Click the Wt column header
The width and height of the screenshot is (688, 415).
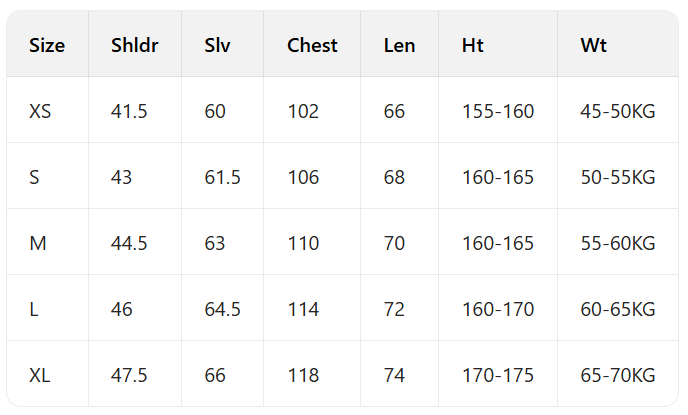click(x=593, y=45)
